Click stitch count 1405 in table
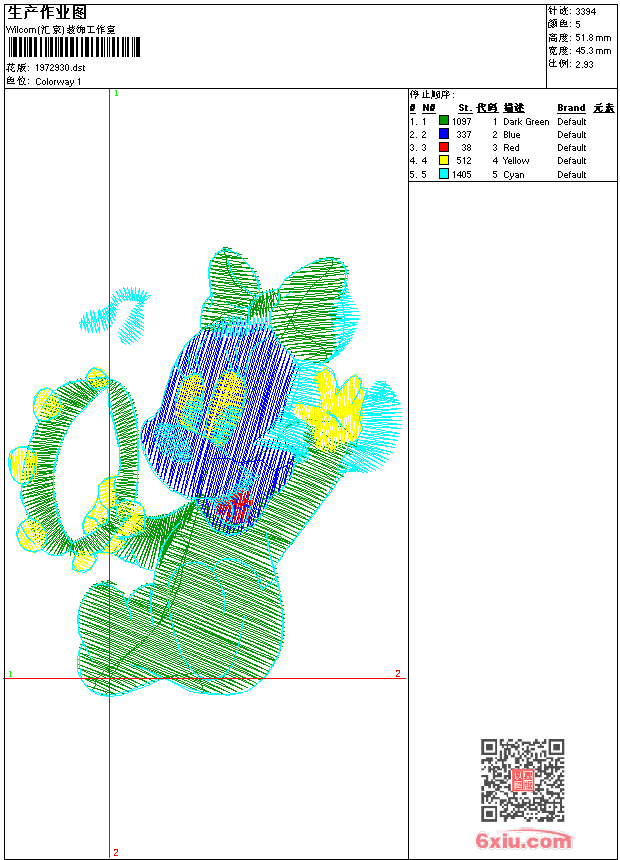Viewport: 620px width, 860px height. click(461, 175)
